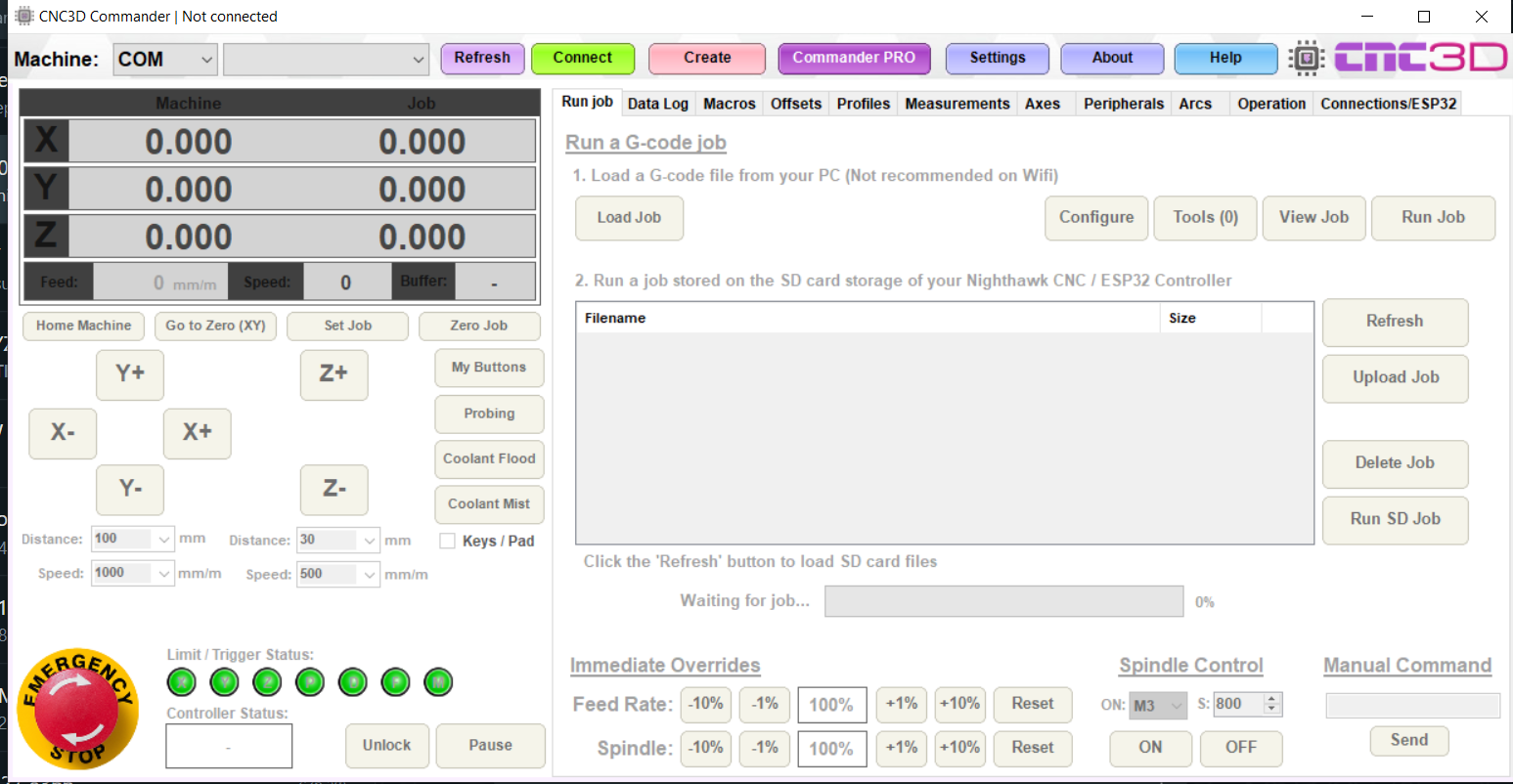The image size is (1513, 784).
Task: Toggle Coolant Mist
Action: 489,504
